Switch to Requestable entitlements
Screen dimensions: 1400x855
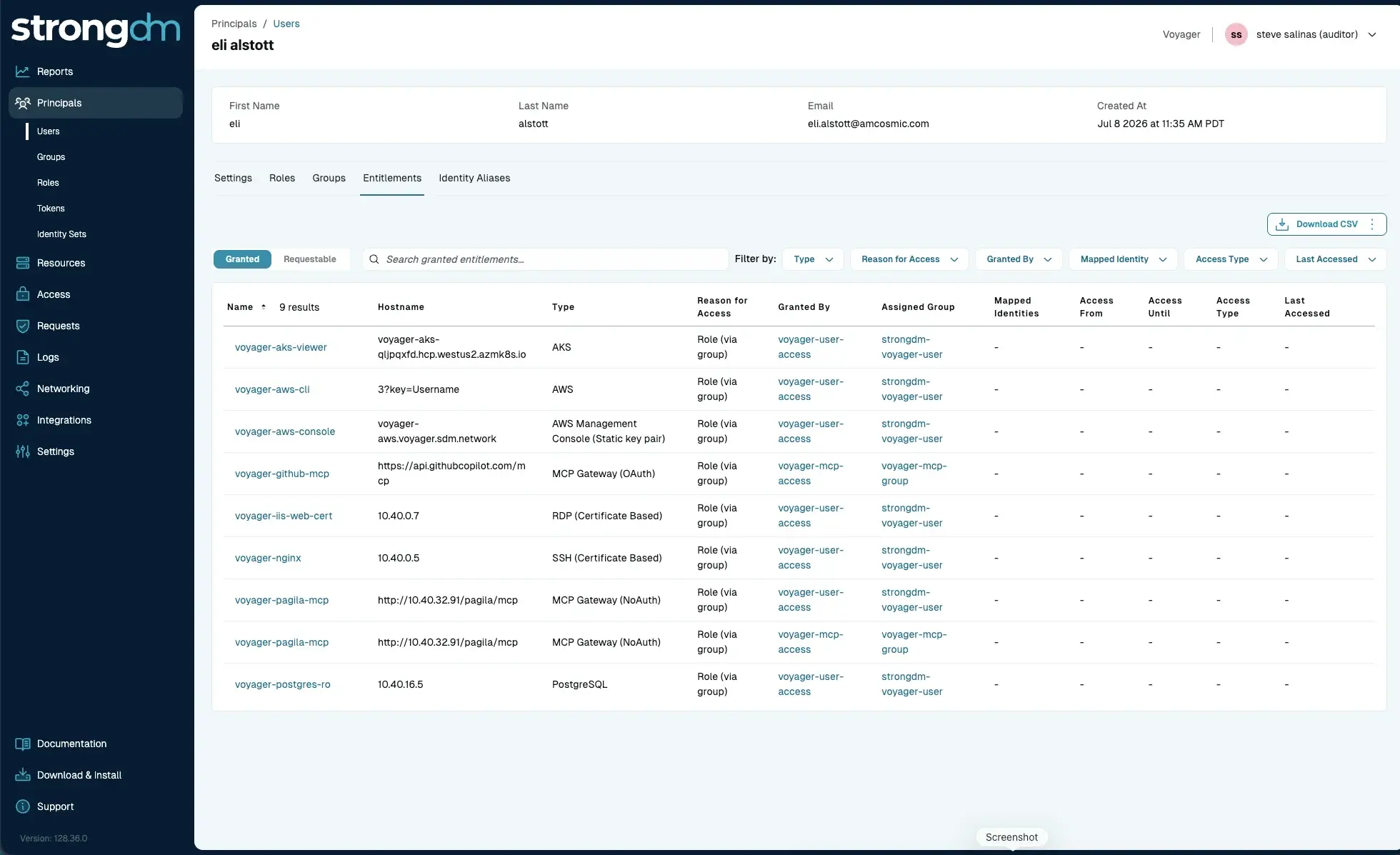pyautogui.click(x=310, y=259)
